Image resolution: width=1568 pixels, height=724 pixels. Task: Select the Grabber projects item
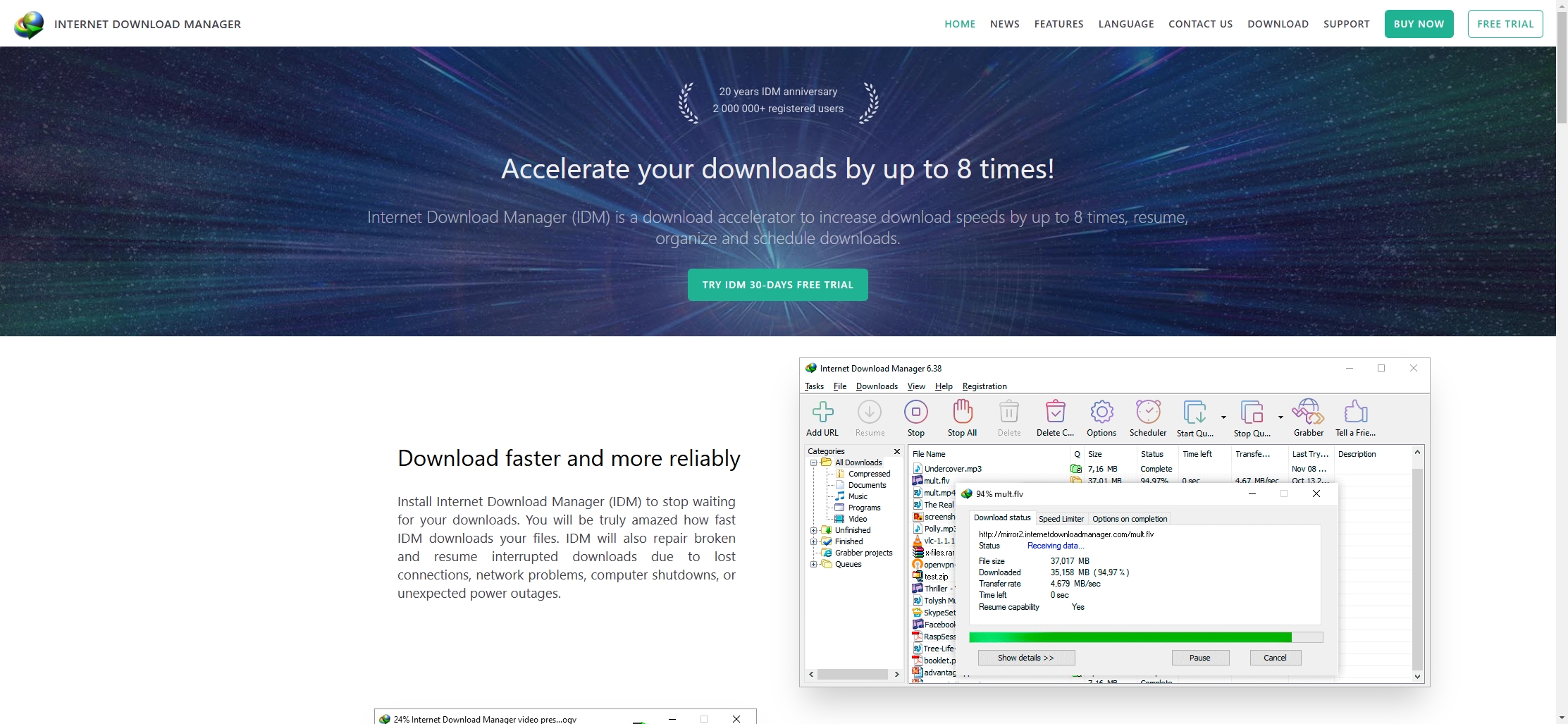[x=857, y=553]
